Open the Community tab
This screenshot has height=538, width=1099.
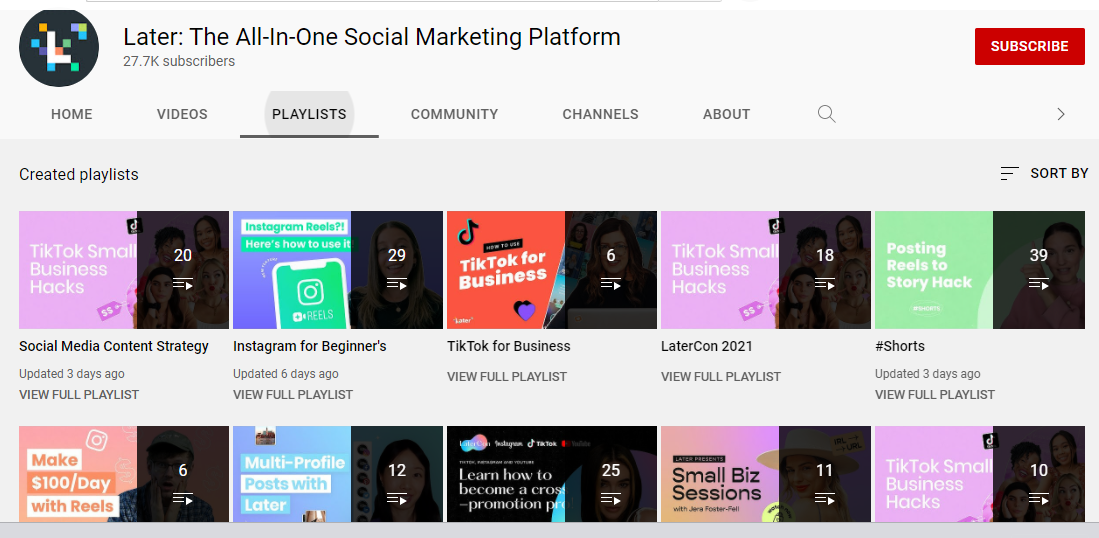point(454,114)
